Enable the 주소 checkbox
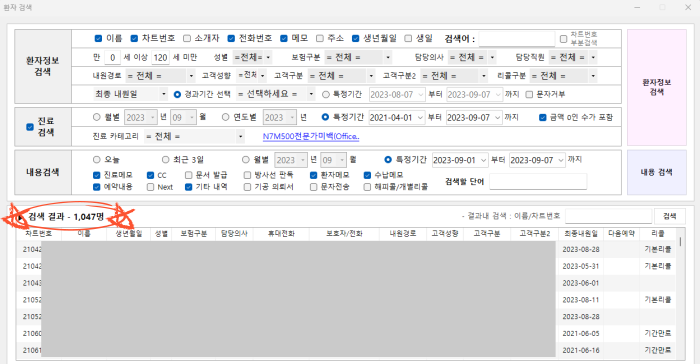The image size is (700, 364). (320, 38)
